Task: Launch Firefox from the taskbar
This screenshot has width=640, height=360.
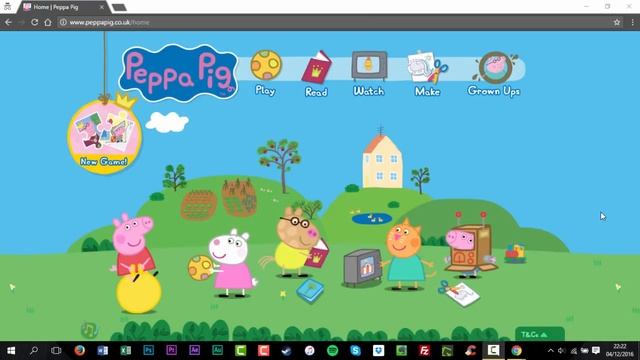Action: point(80,351)
